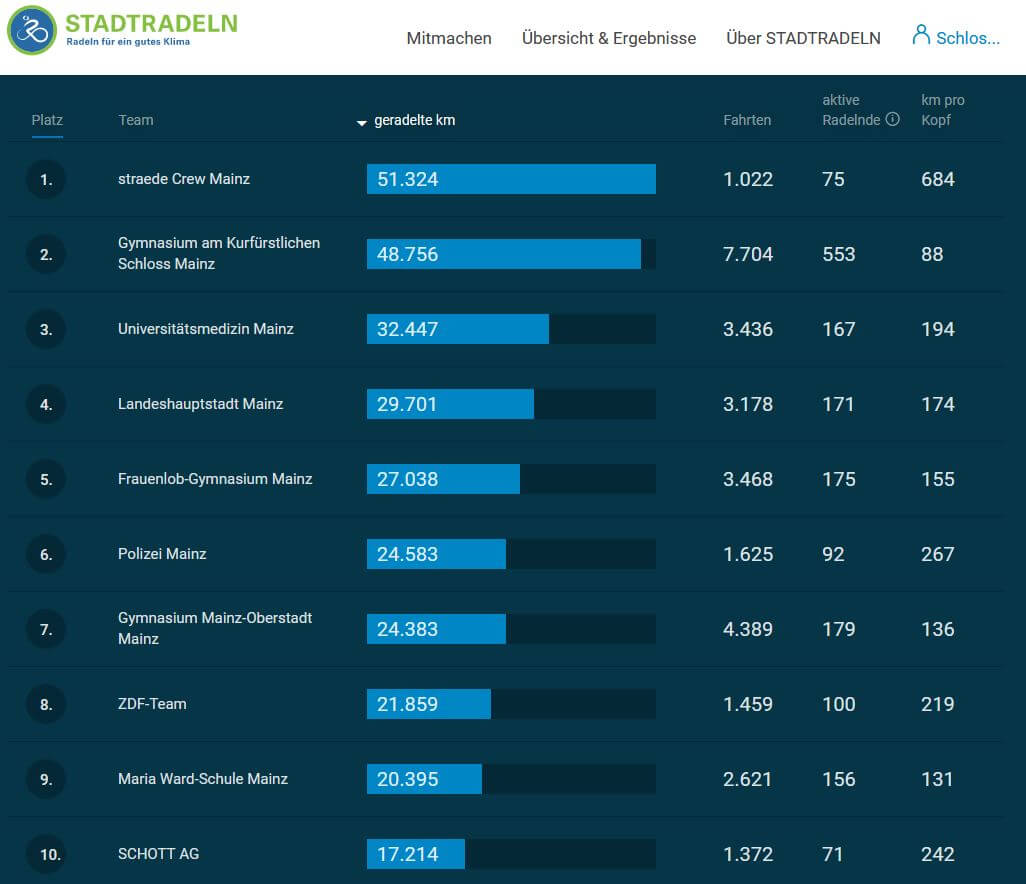Image resolution: width=1026 pixels, height=884 pixels.
Task: Click the 32.447 km progress bar
Action: pos(511,329)
